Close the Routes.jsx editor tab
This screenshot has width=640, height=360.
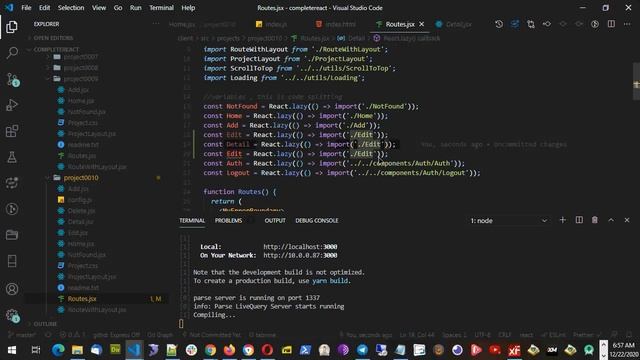pos(422,24)
